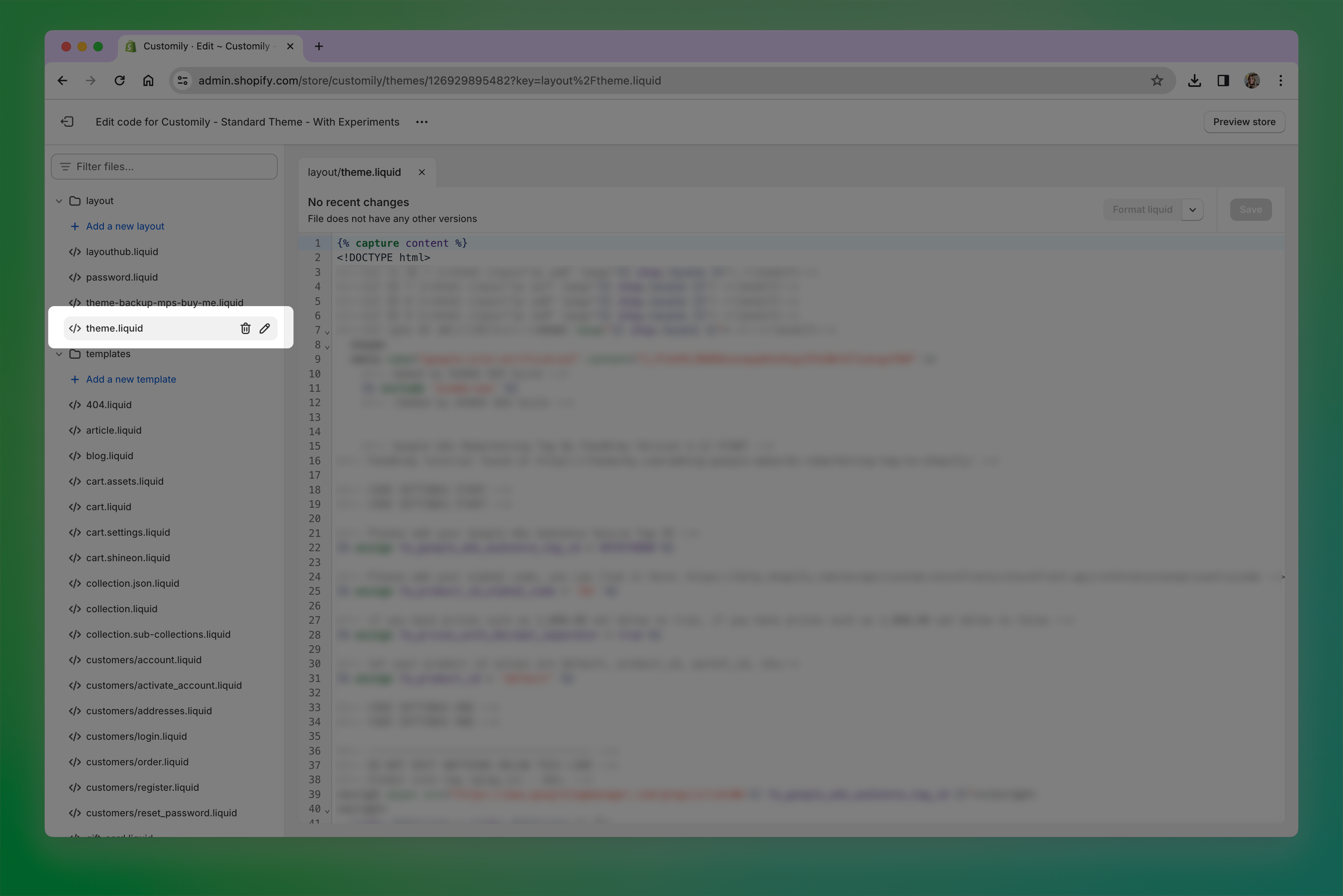Exit the code editor
The width and height of the screenshot is (1343, 896).
pyautogui.click(x=67, y=121)
